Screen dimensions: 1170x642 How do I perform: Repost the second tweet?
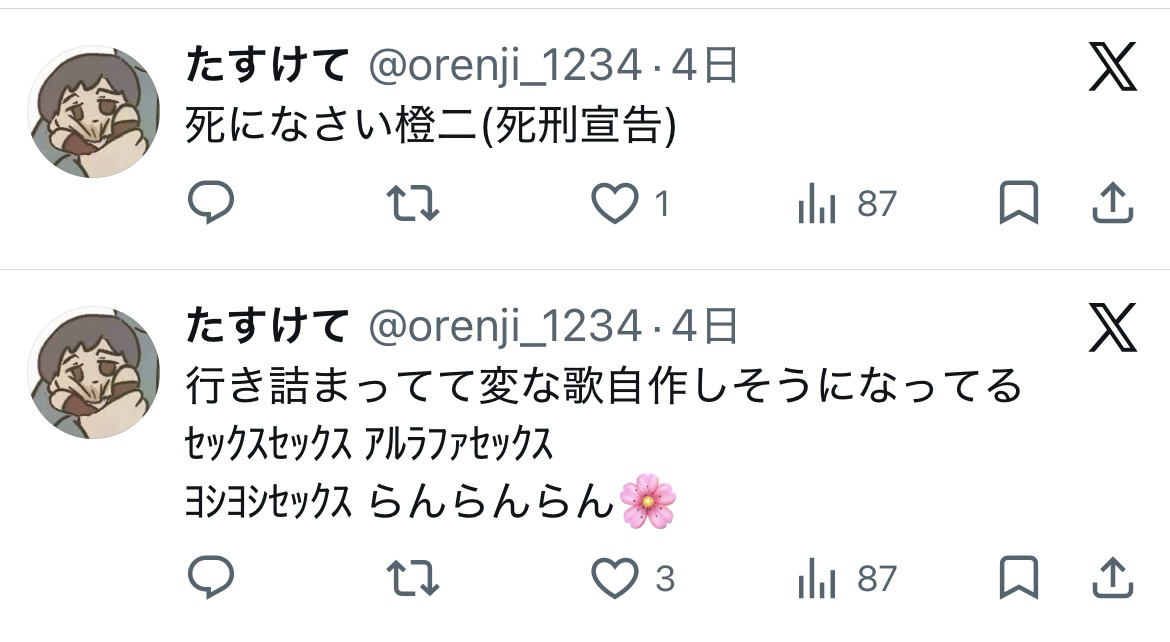[413, 578]
